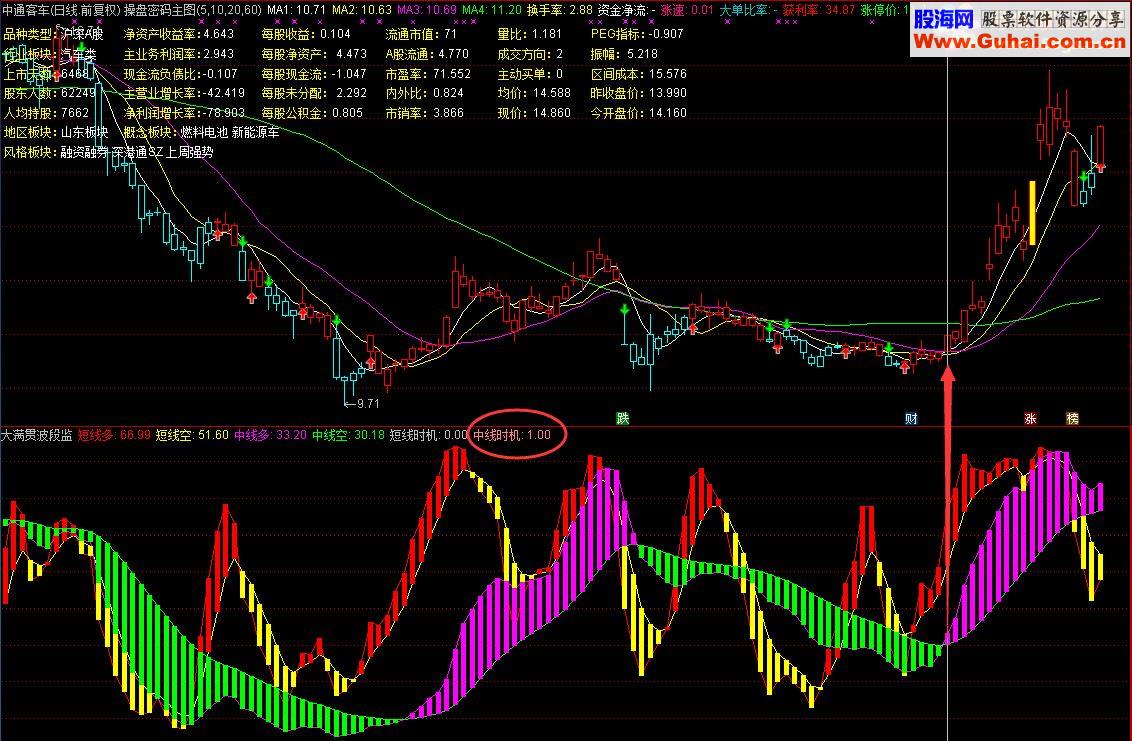Click the 每股收益: 0.104 field
Viewport: 1132px width, 741px height.
306,34
